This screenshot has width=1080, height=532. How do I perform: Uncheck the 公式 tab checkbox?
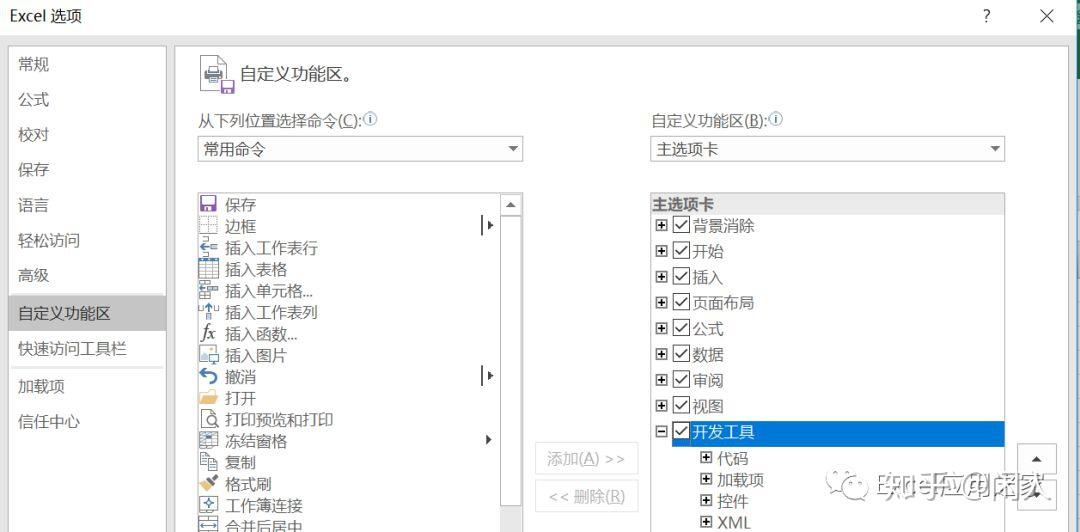[x=681, y=328]
